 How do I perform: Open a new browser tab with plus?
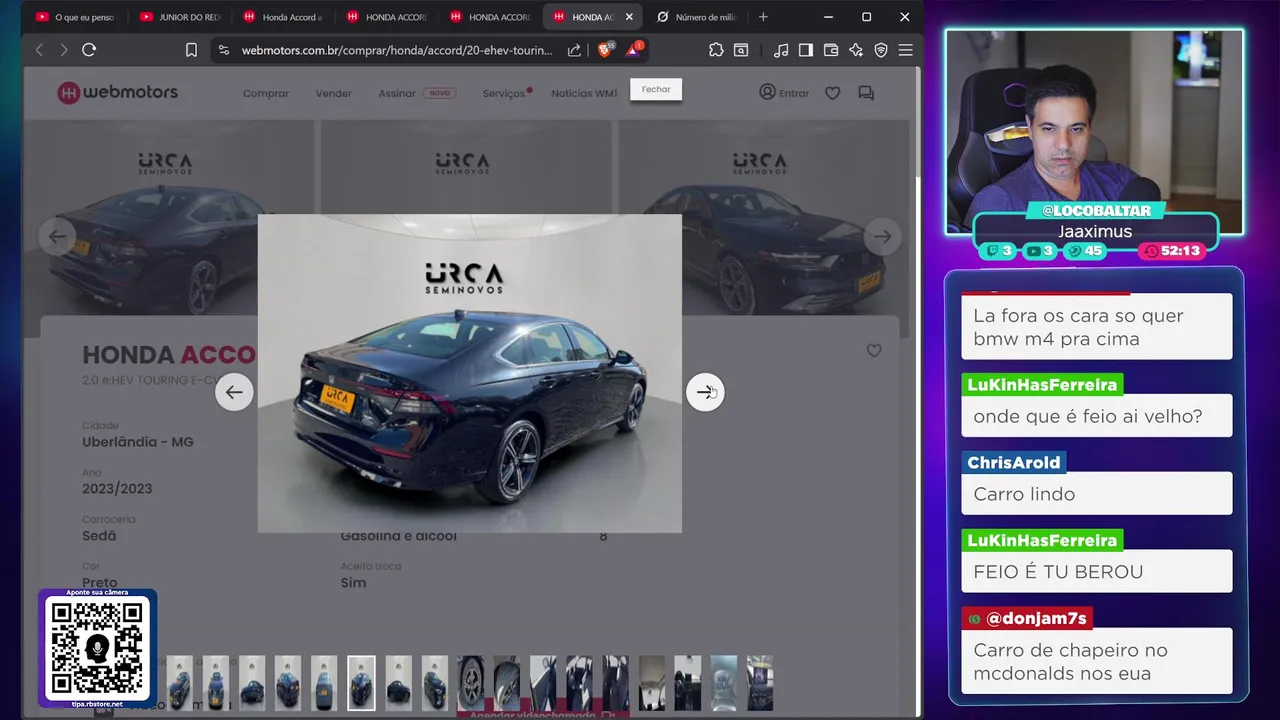pyautogui.click(x=763, y=17)
